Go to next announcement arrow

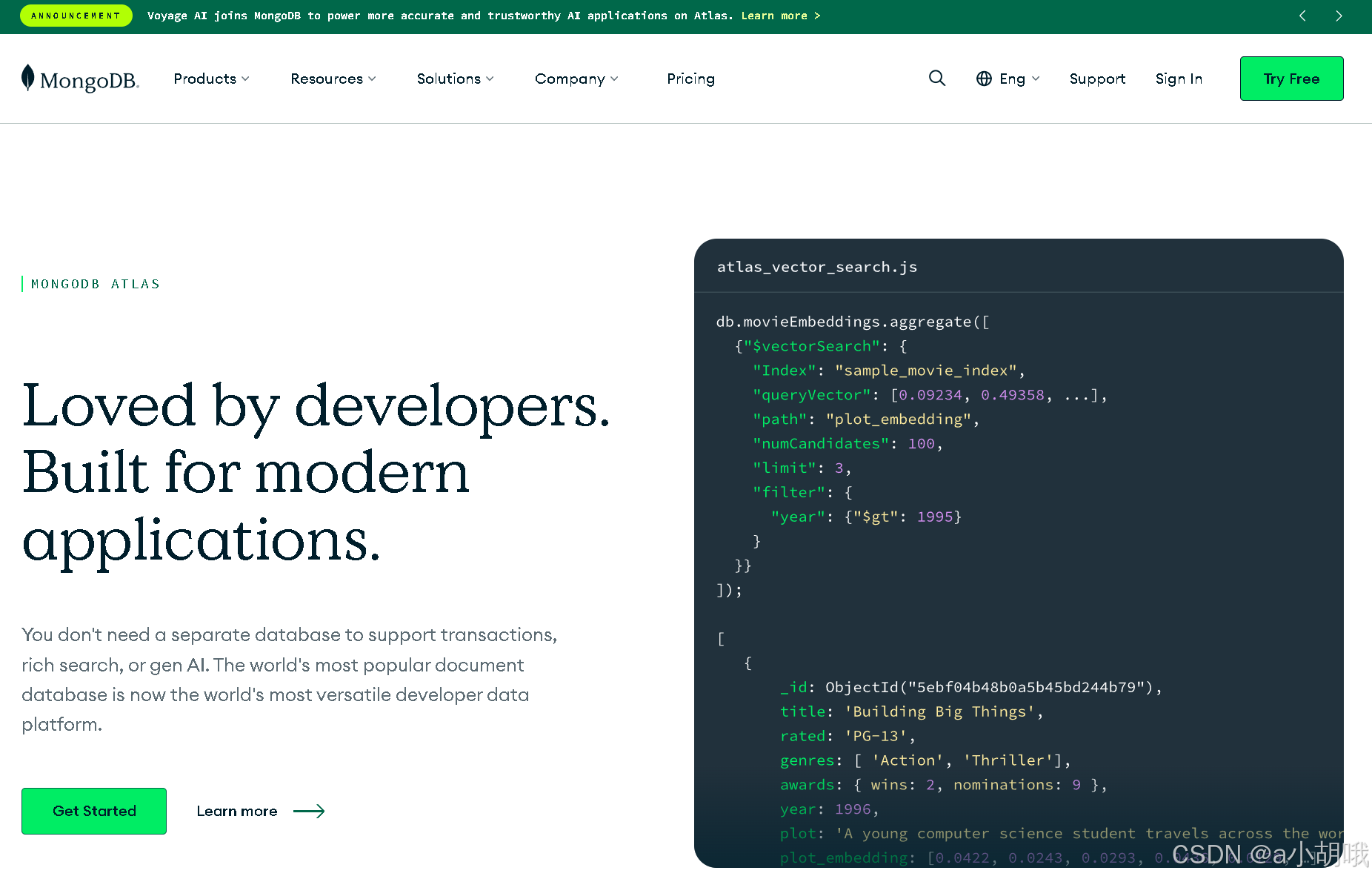coord(1339,16)
